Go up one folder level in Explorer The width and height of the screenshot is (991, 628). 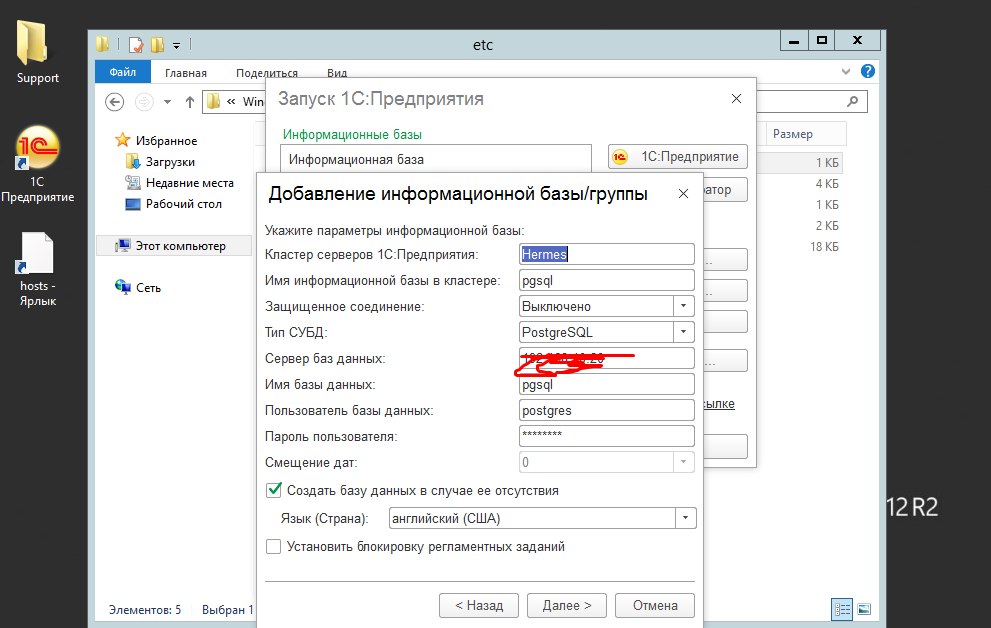tap(190, 102)
